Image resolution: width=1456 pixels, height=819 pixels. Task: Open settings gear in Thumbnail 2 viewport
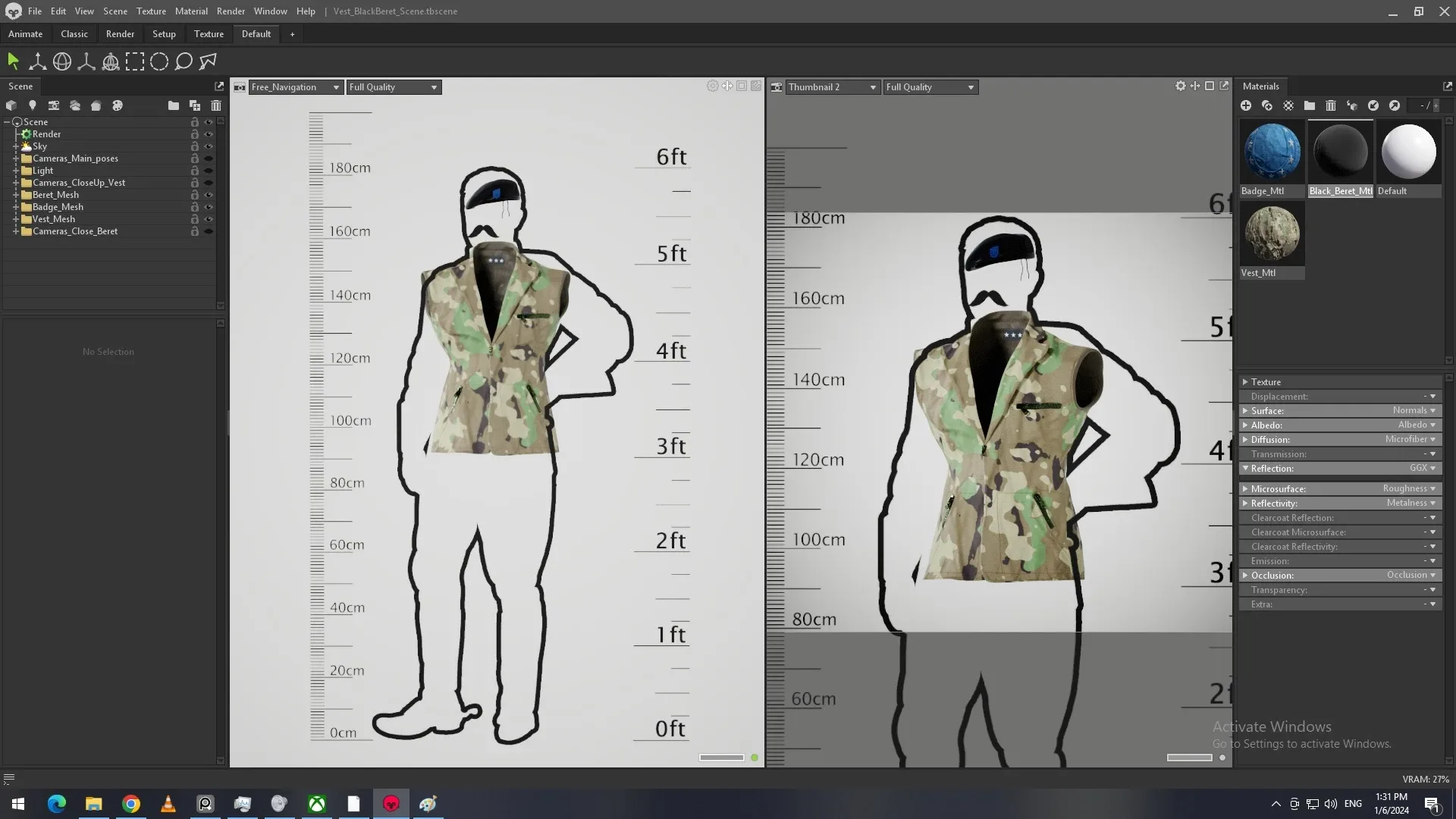(x=1181, y=86)
